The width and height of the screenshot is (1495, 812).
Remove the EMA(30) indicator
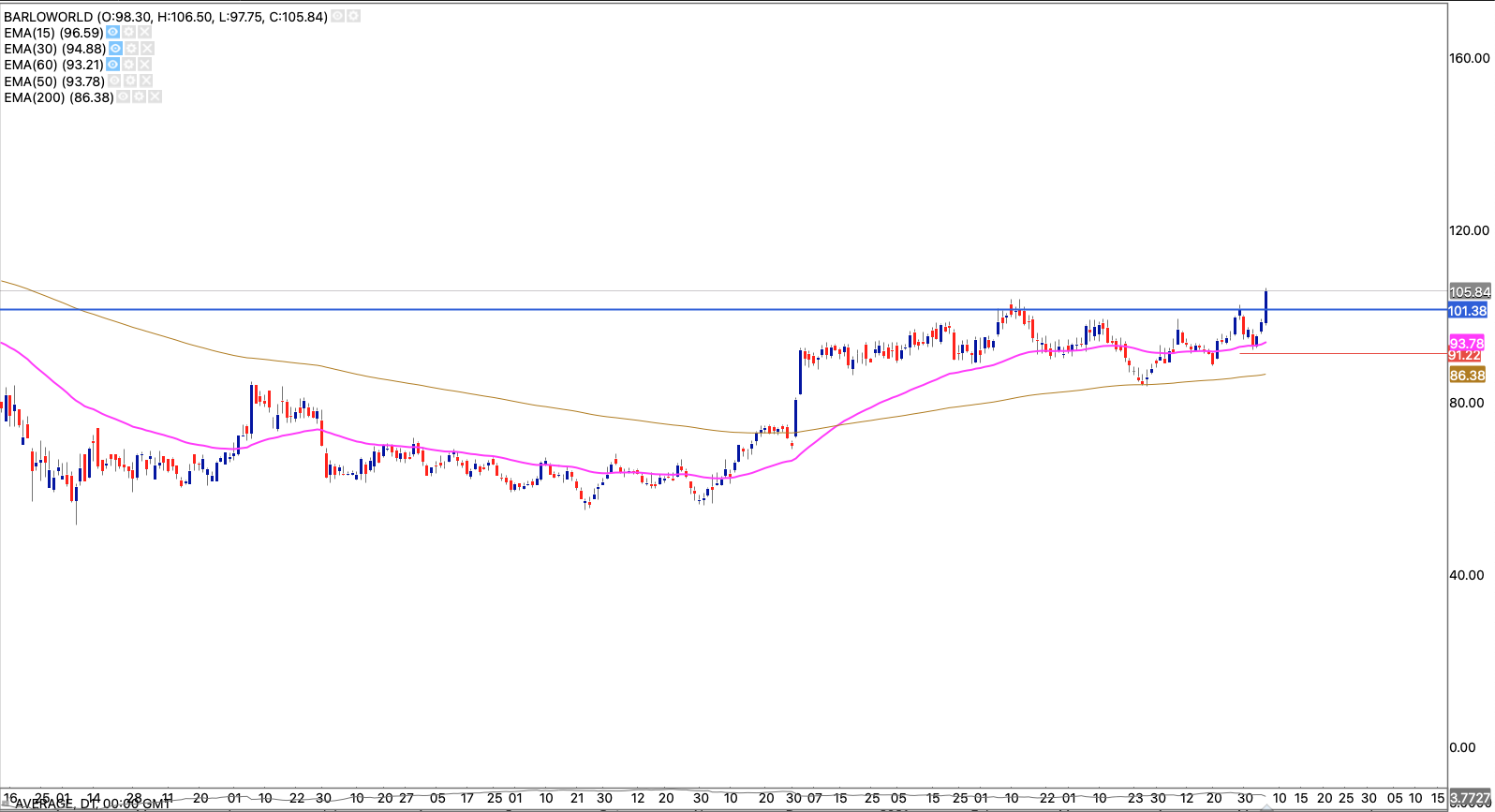[147, 49]
